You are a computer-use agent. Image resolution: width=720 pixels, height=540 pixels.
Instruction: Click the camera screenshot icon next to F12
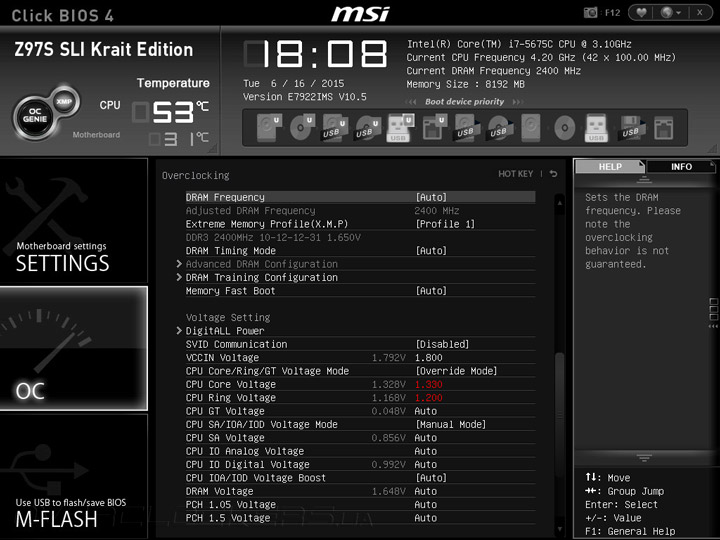(x=591, y=12)
